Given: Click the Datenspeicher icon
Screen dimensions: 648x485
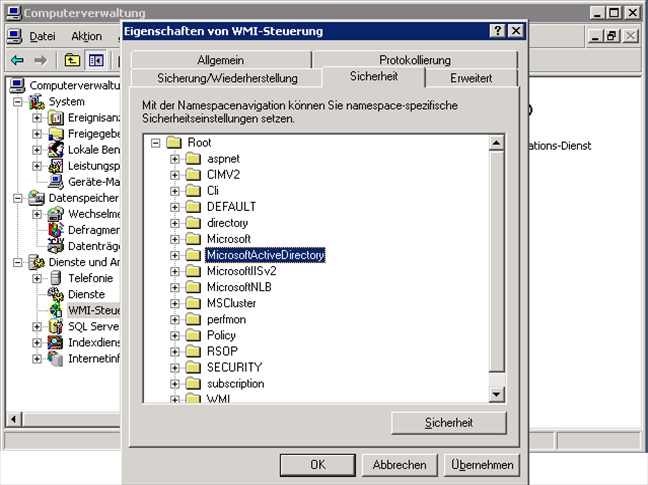Looking at the screenshot, I should 37,198.
